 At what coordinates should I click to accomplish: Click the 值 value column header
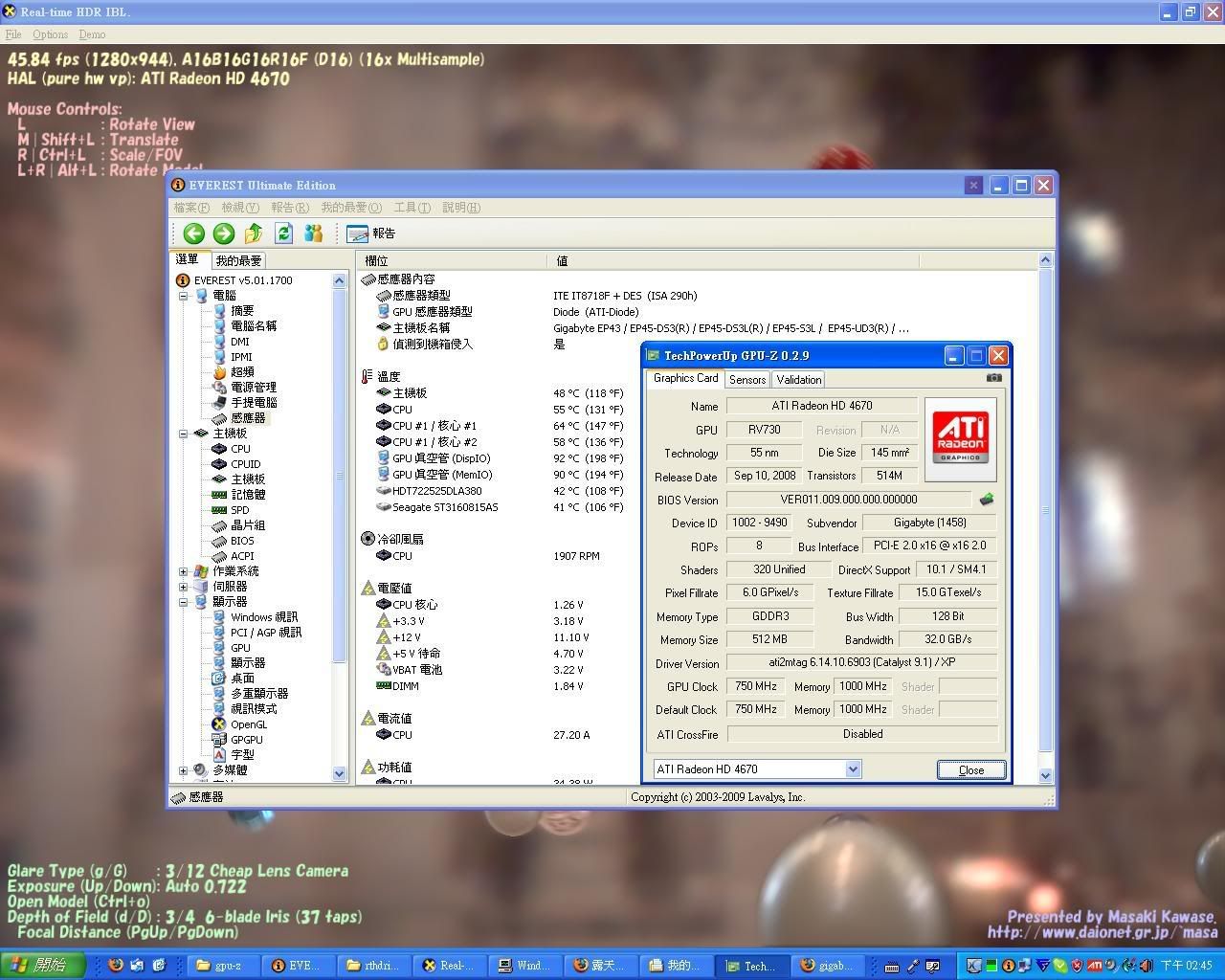tap(733, 260)
